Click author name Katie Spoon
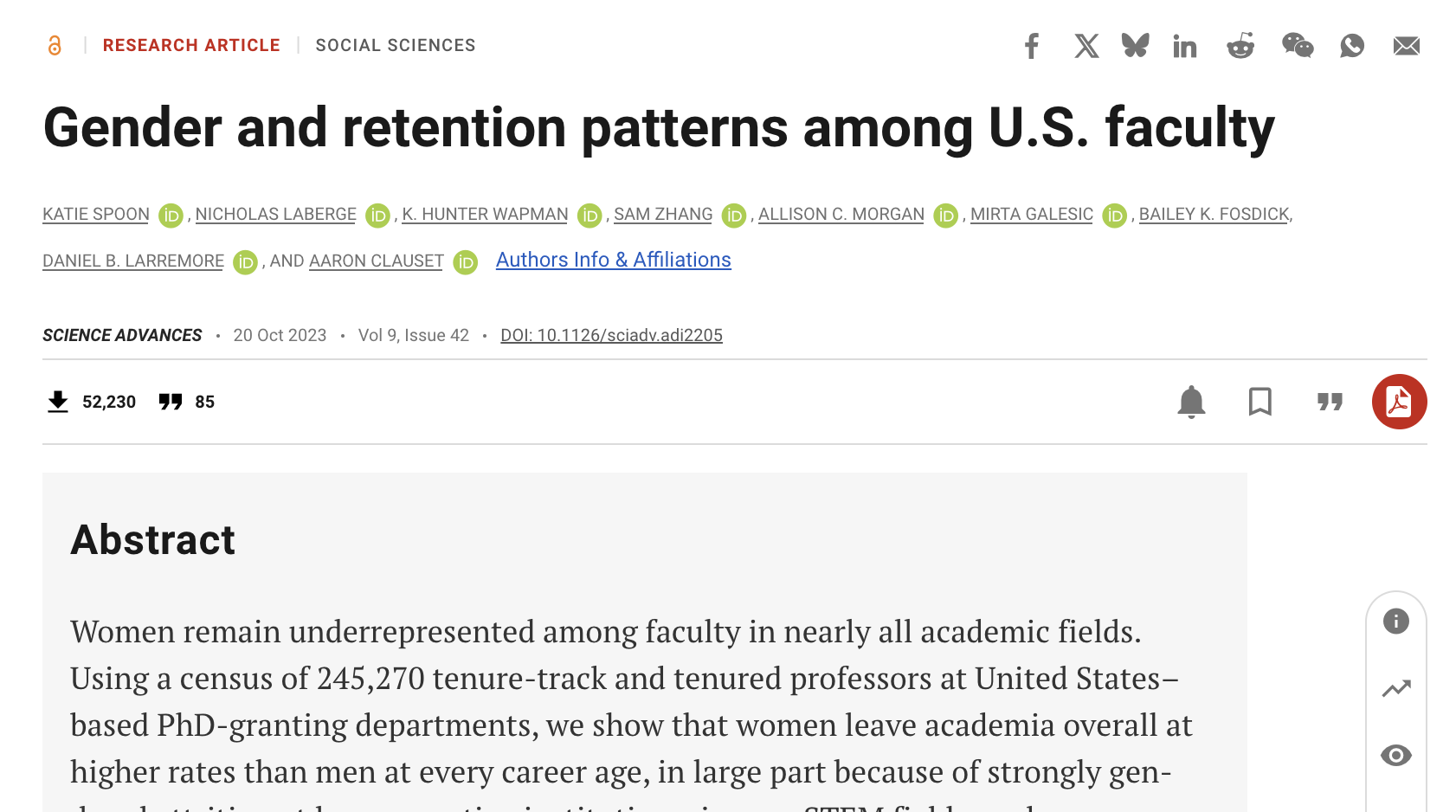 pyautogui.click(x=96, y=214)
